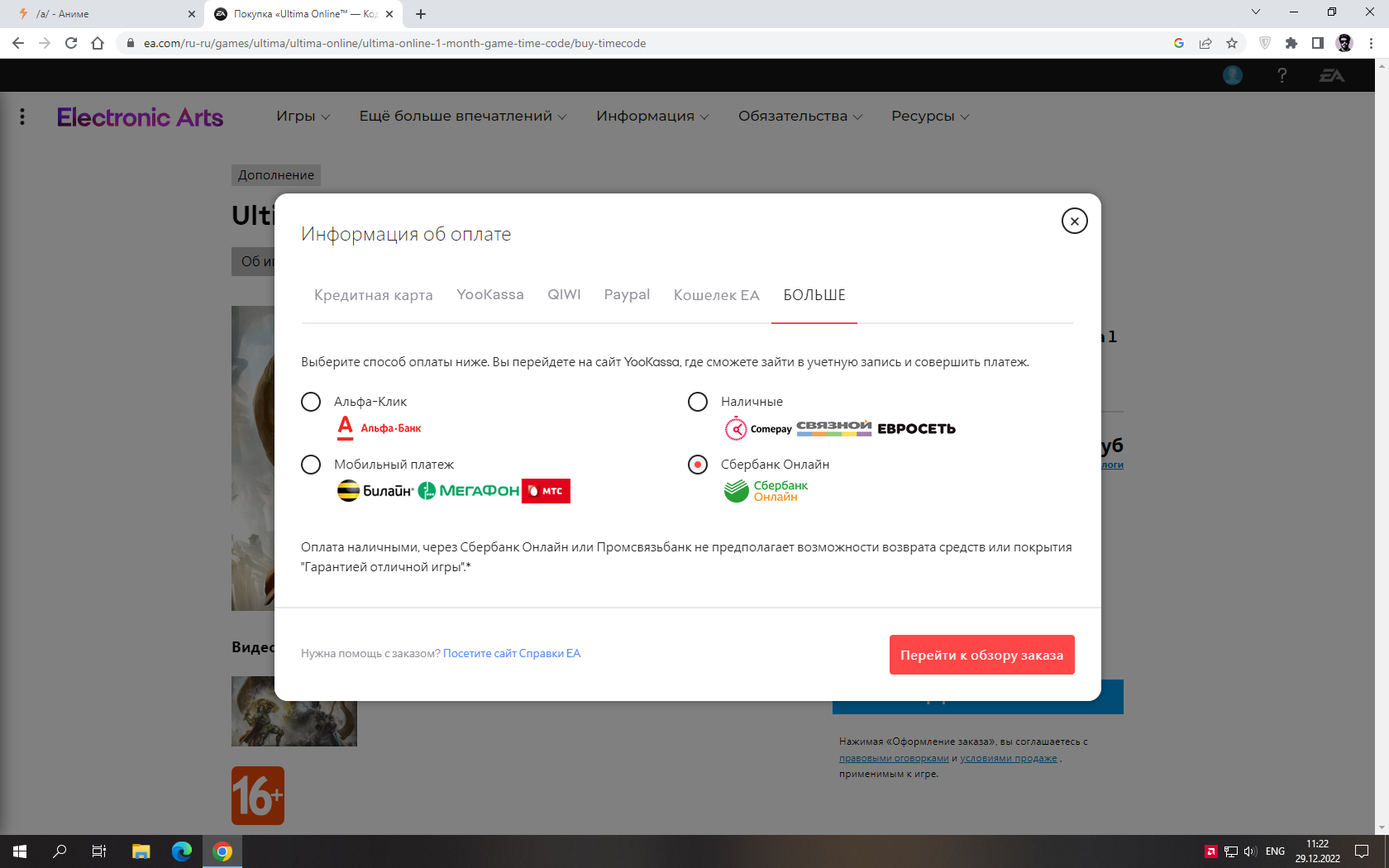Click the Билайн logo
Screen dimensions: 1389x868
tap(375, 490)
